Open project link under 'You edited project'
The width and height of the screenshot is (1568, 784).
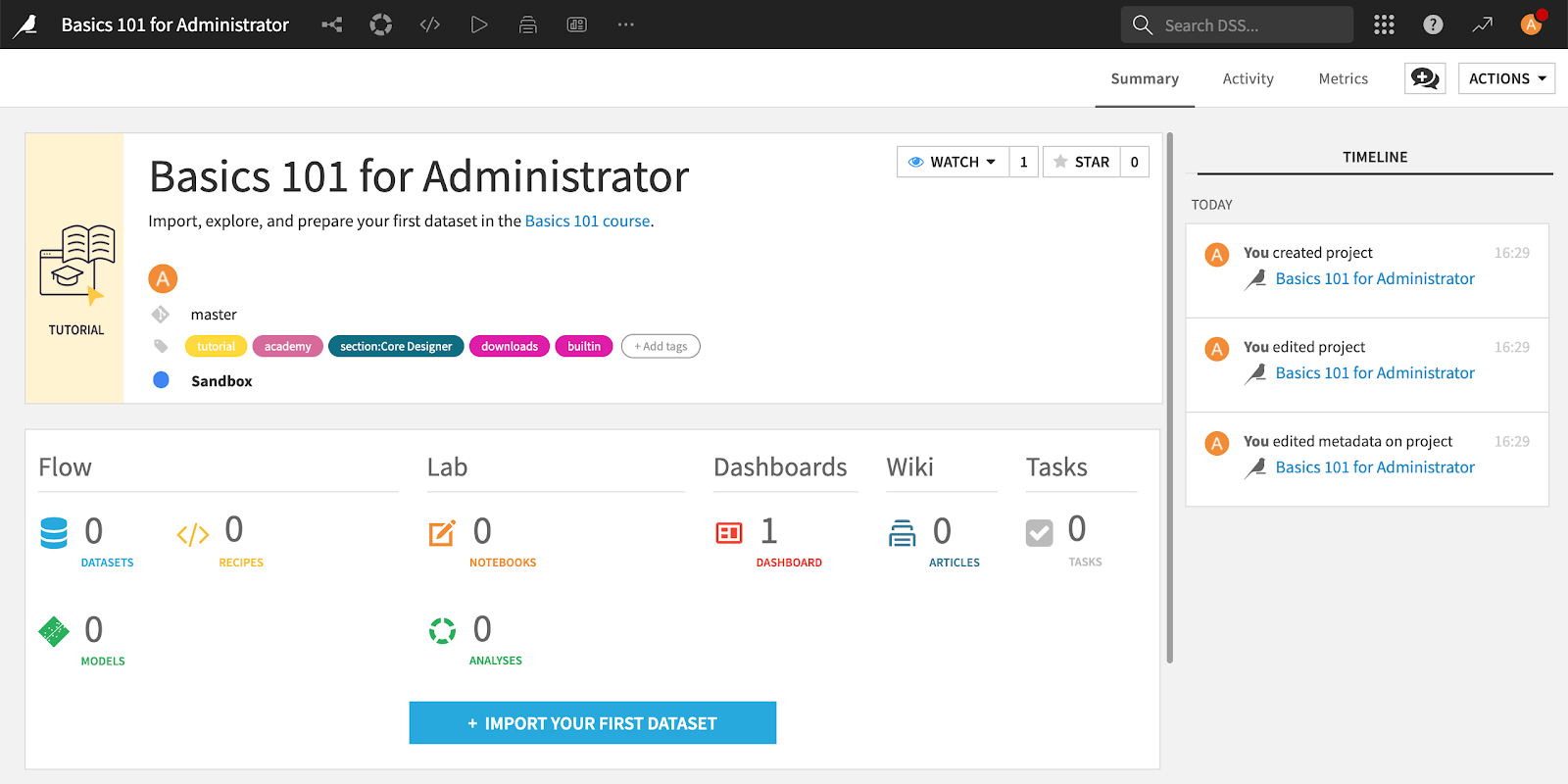click(x=1375, y=372)
